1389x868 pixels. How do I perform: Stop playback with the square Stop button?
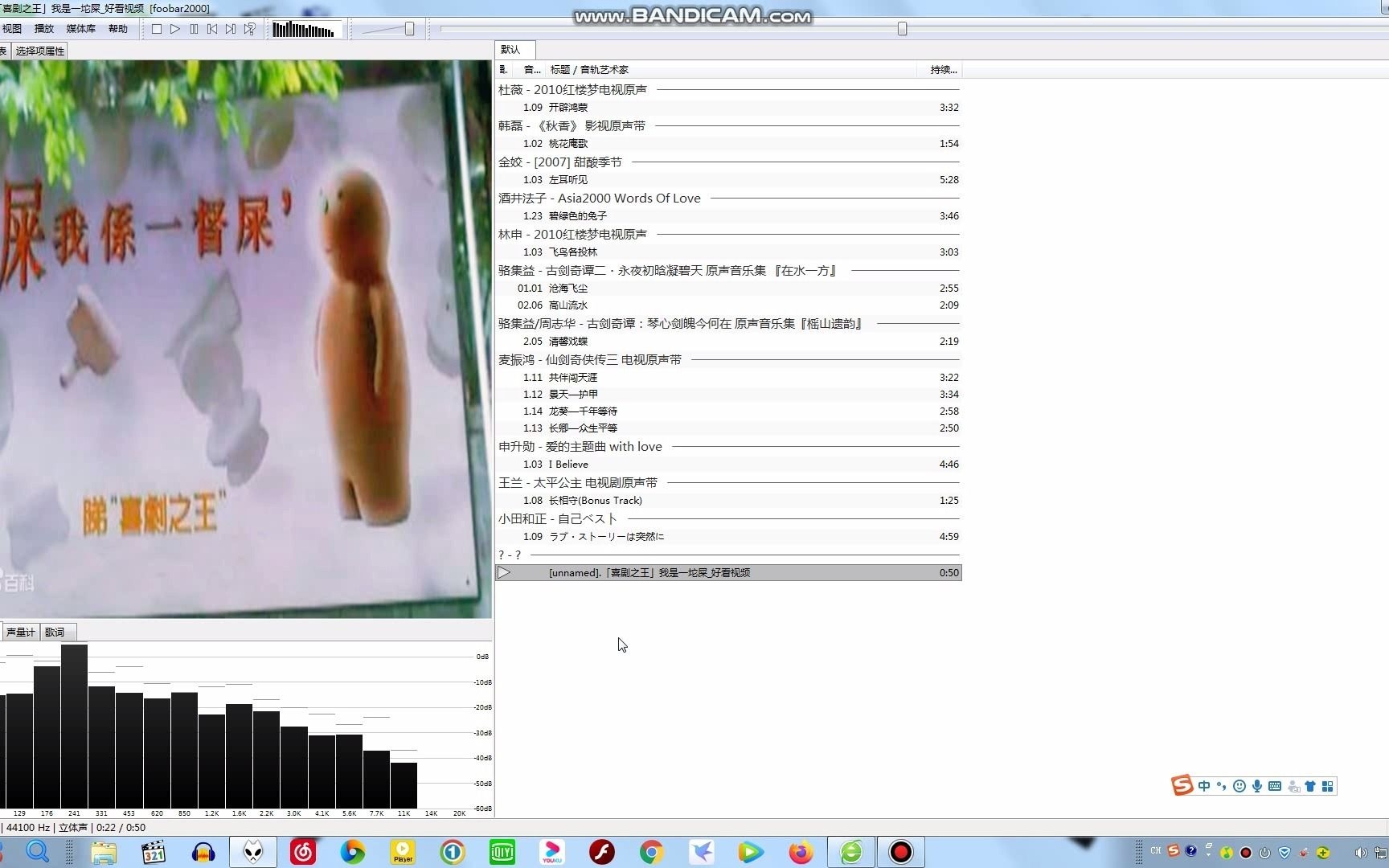point(157,29)
